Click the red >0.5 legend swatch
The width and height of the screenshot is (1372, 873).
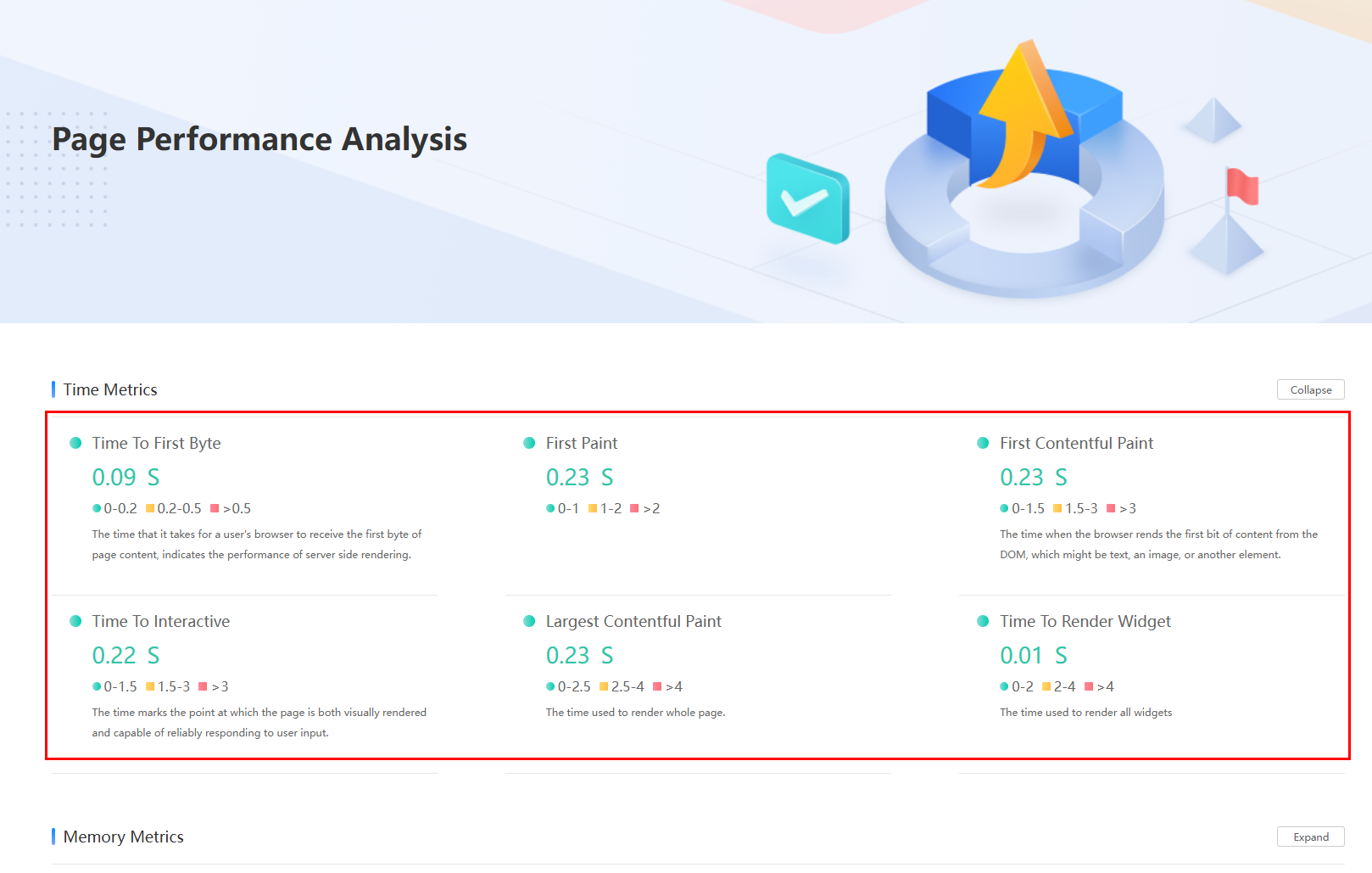[x=215, y=508]
